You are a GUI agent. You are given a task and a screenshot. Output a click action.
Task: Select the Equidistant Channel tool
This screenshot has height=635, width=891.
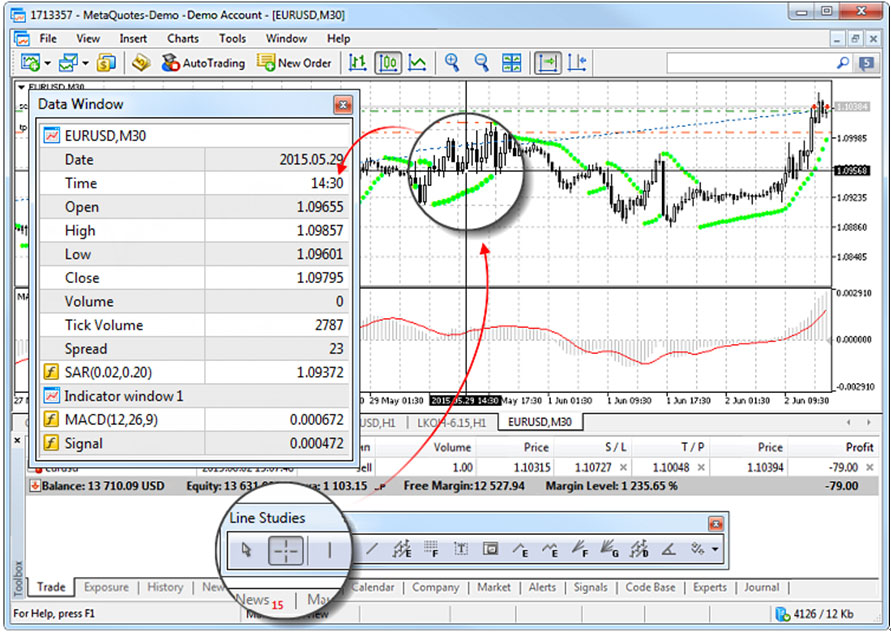click(x=402, y=549)
